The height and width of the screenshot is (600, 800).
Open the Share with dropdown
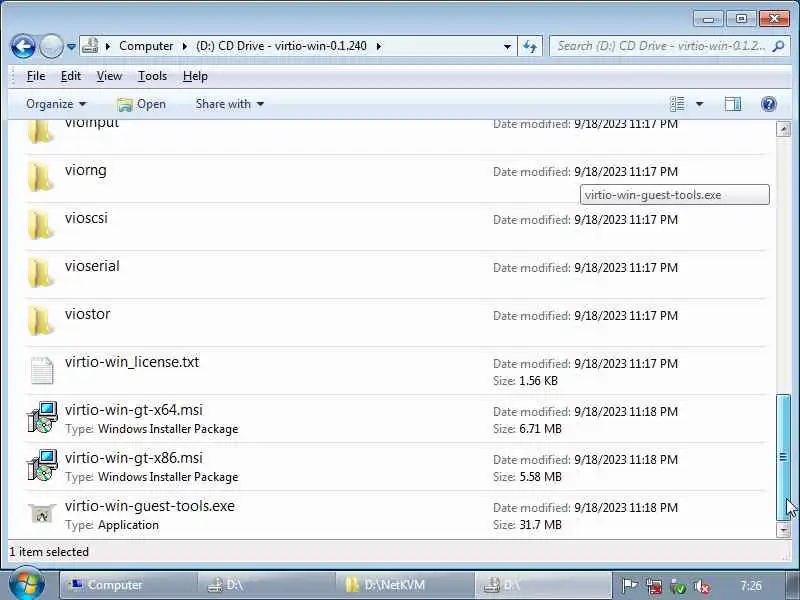point(230,104)
